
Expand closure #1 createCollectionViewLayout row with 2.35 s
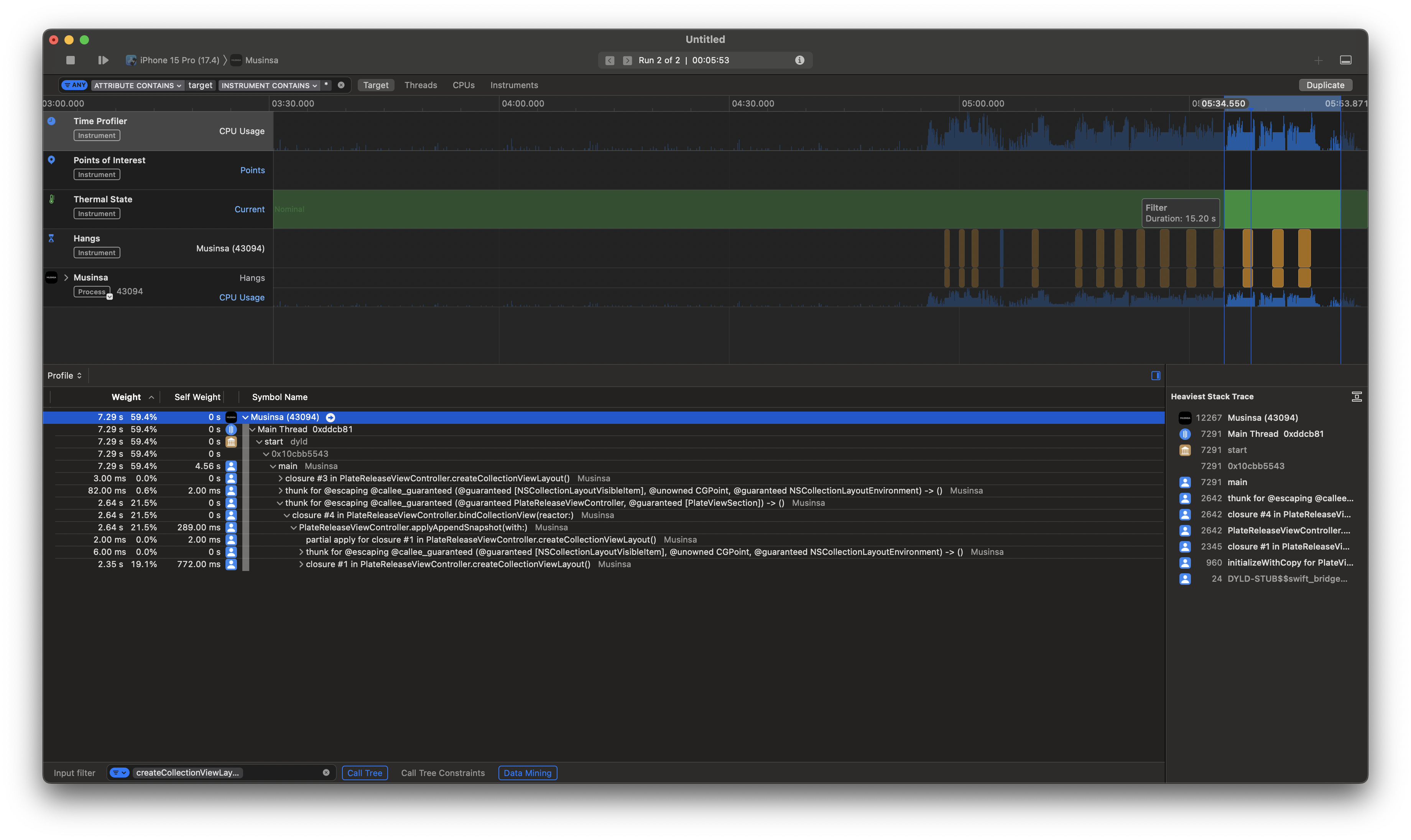click(x=301, y=564)
